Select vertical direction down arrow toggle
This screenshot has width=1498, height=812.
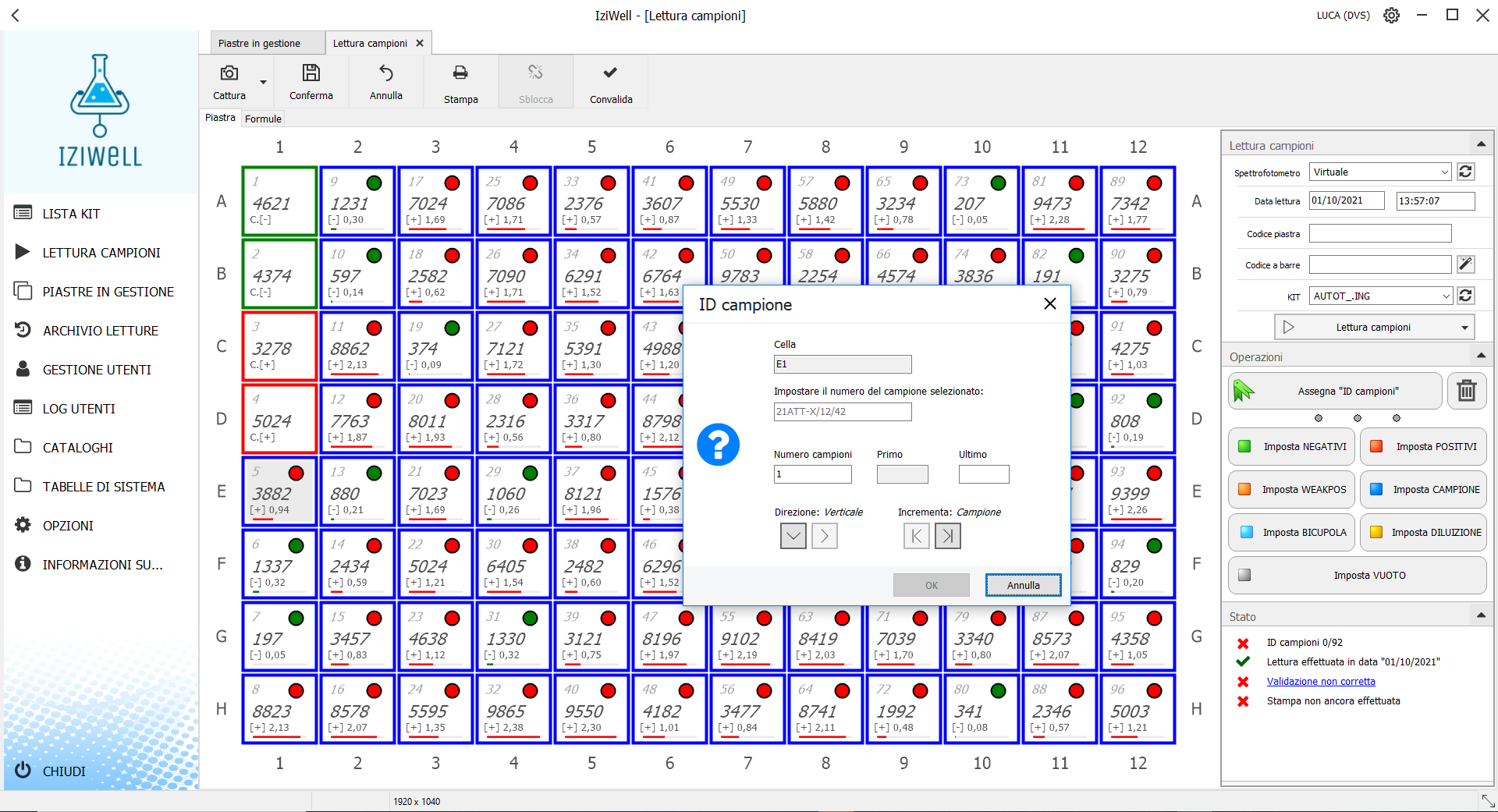793,536
